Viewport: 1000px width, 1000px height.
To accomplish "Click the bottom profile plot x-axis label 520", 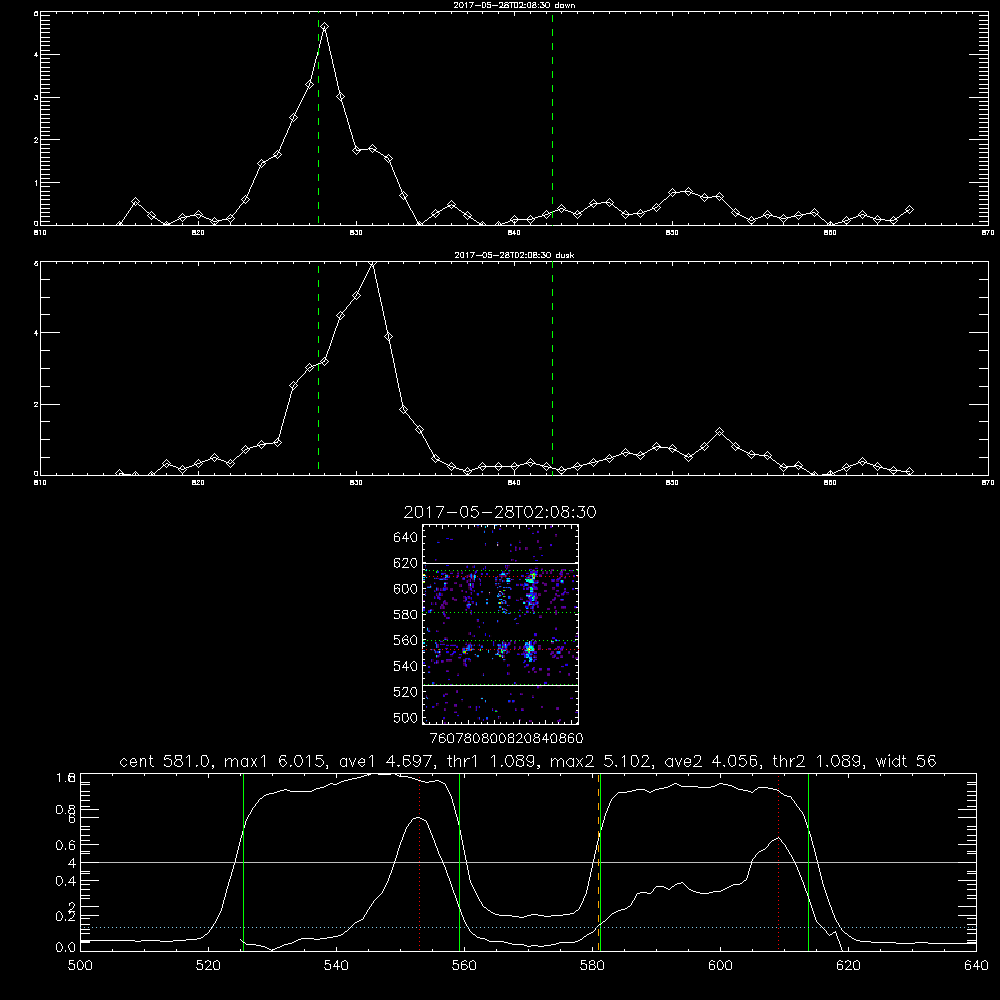I will pos(208,966).
